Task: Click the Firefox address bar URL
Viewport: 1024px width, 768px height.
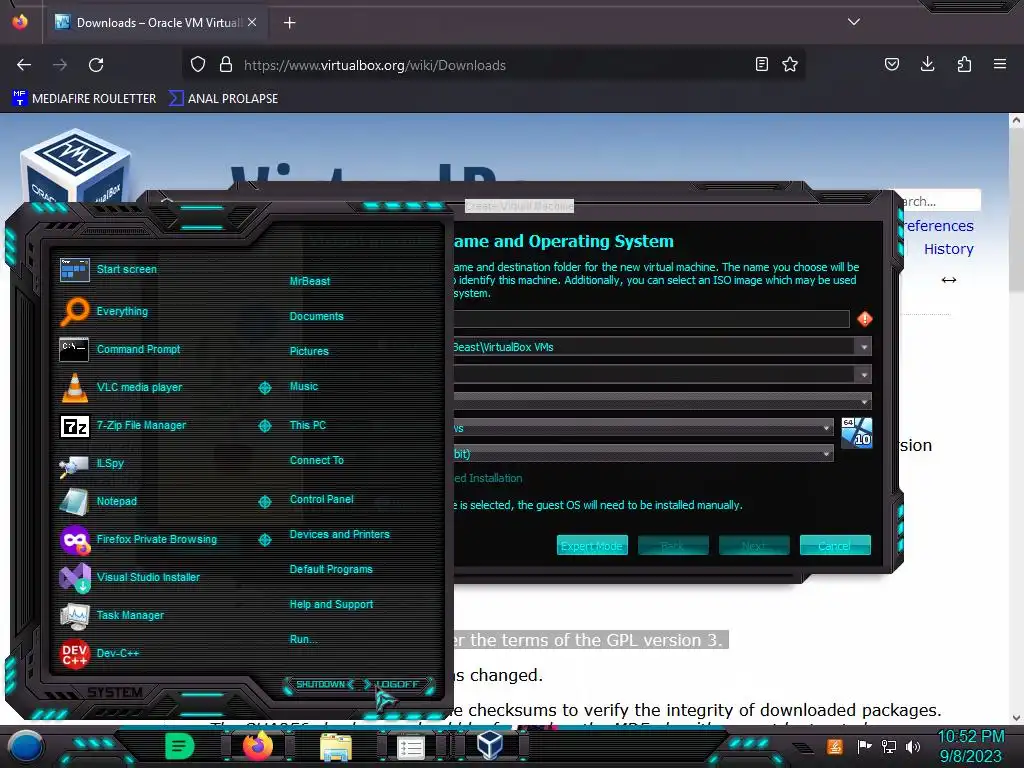Action: [x=375, y=65]
